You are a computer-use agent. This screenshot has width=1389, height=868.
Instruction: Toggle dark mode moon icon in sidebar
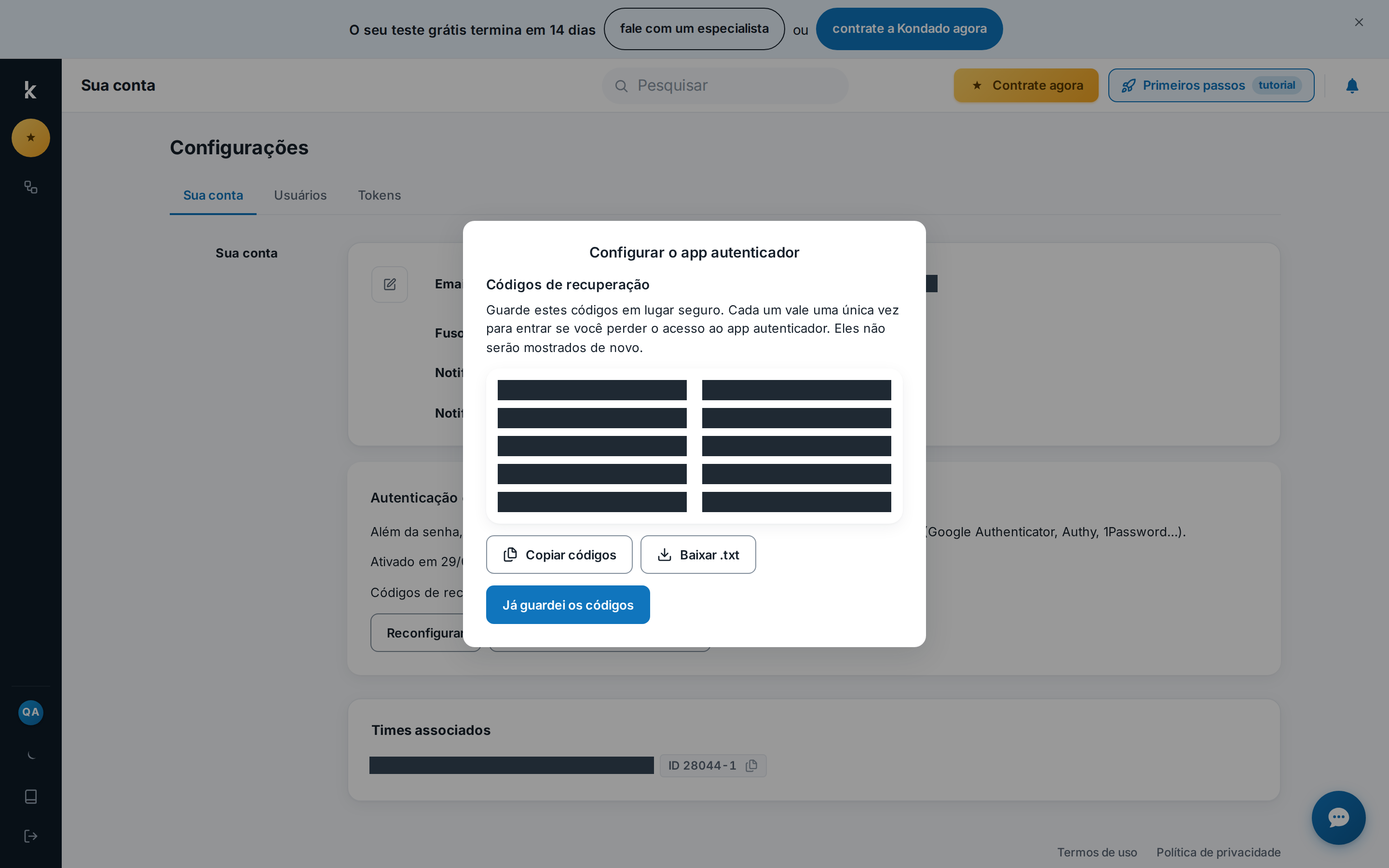(30, 755)
